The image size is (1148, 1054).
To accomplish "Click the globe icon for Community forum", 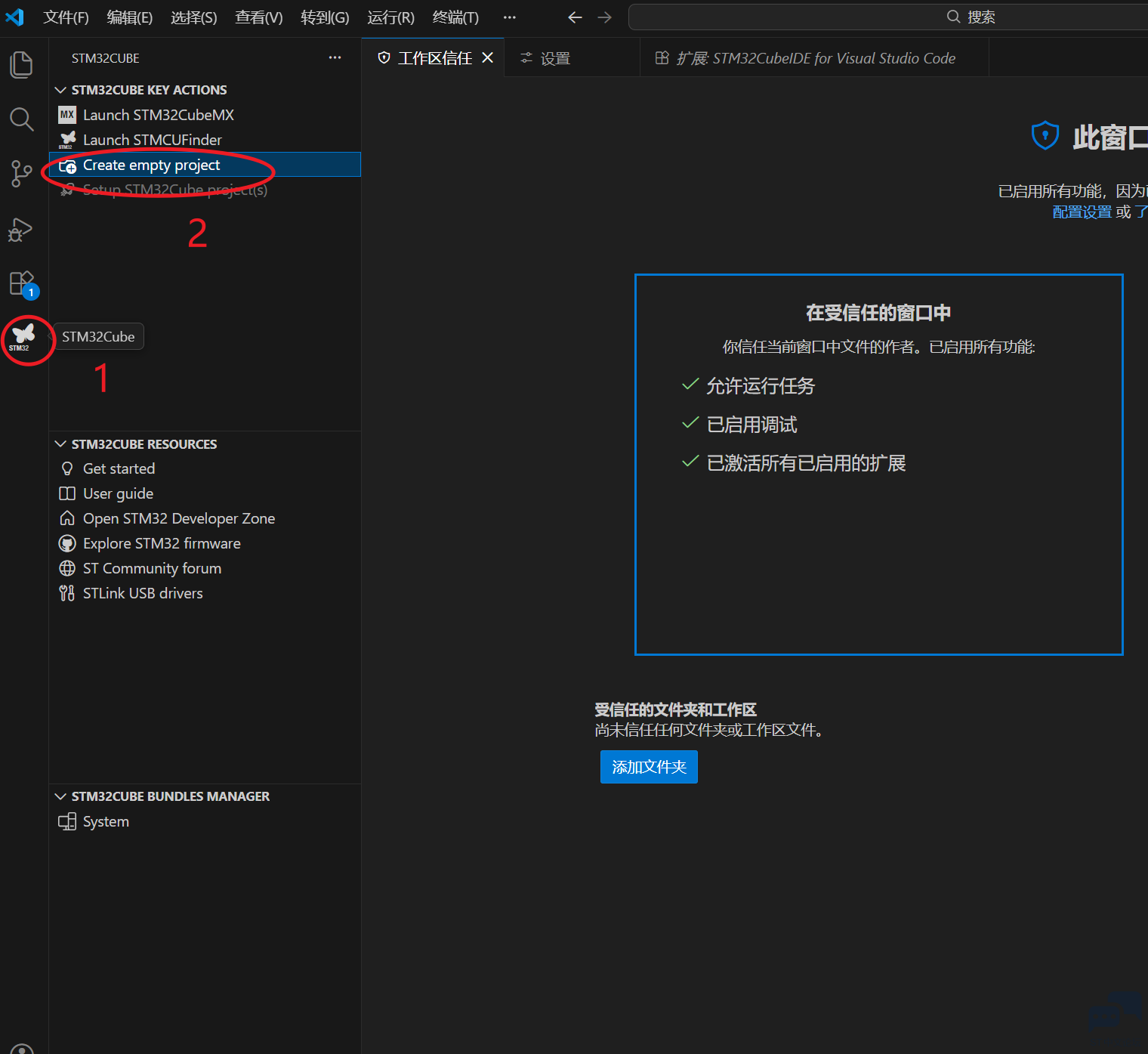I will pos(67,568).
